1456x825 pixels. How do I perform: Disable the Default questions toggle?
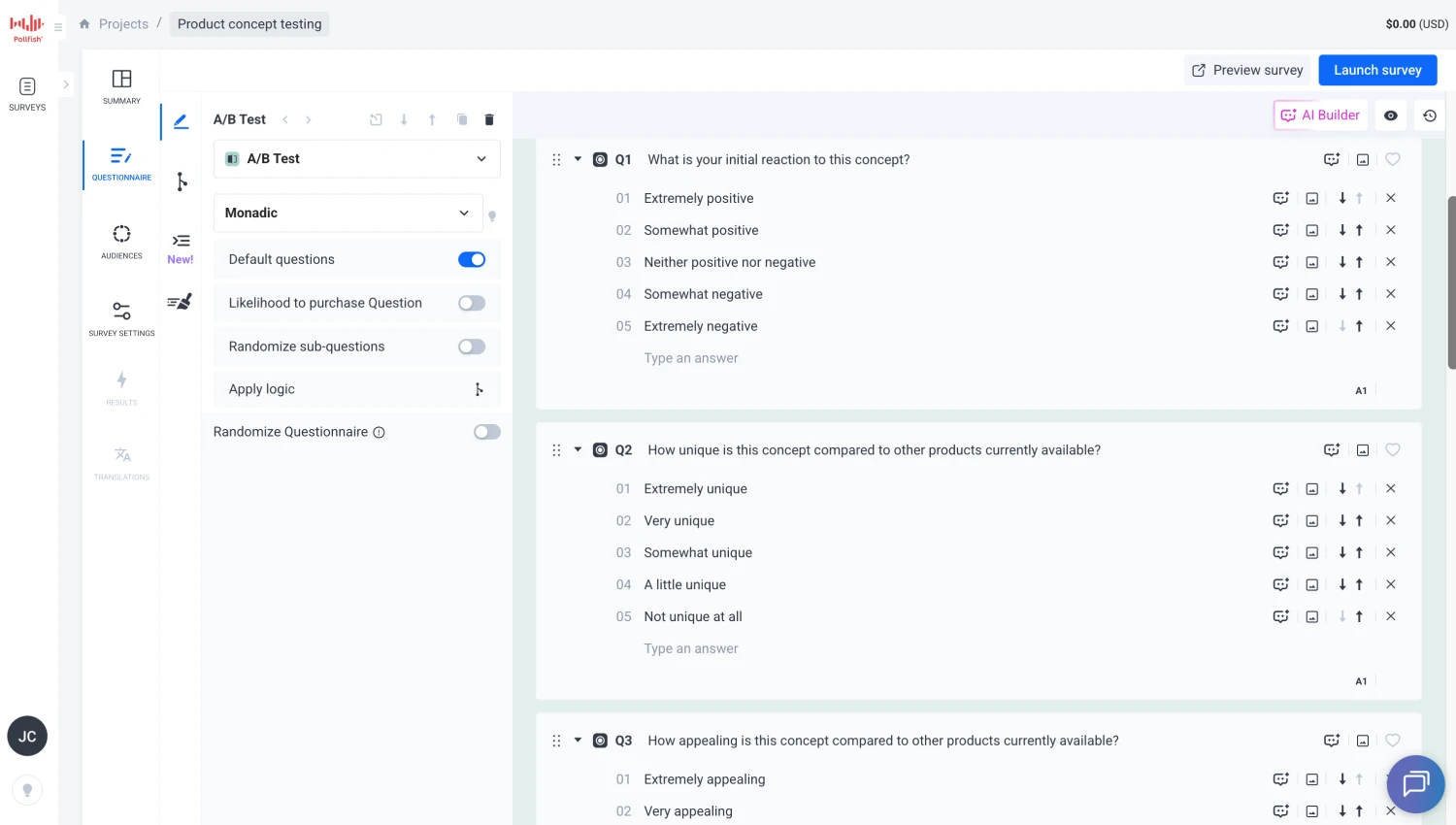472,259
